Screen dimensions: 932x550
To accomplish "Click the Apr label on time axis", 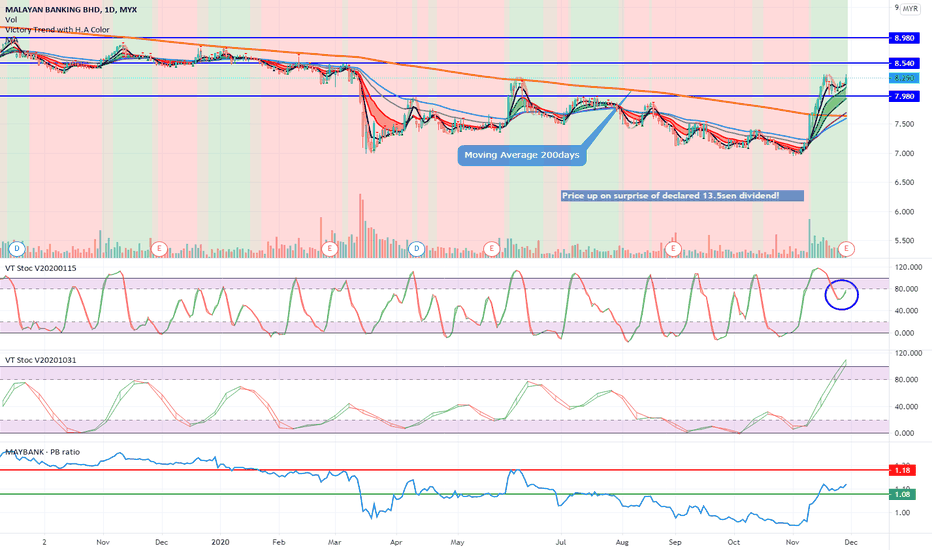I will tap(396, 542).
